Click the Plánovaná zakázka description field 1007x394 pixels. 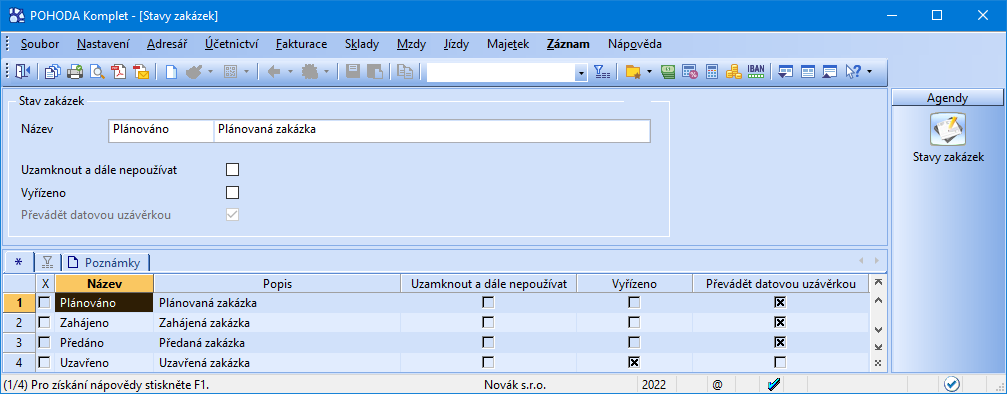pyautogui.click(x=432, y=129)
